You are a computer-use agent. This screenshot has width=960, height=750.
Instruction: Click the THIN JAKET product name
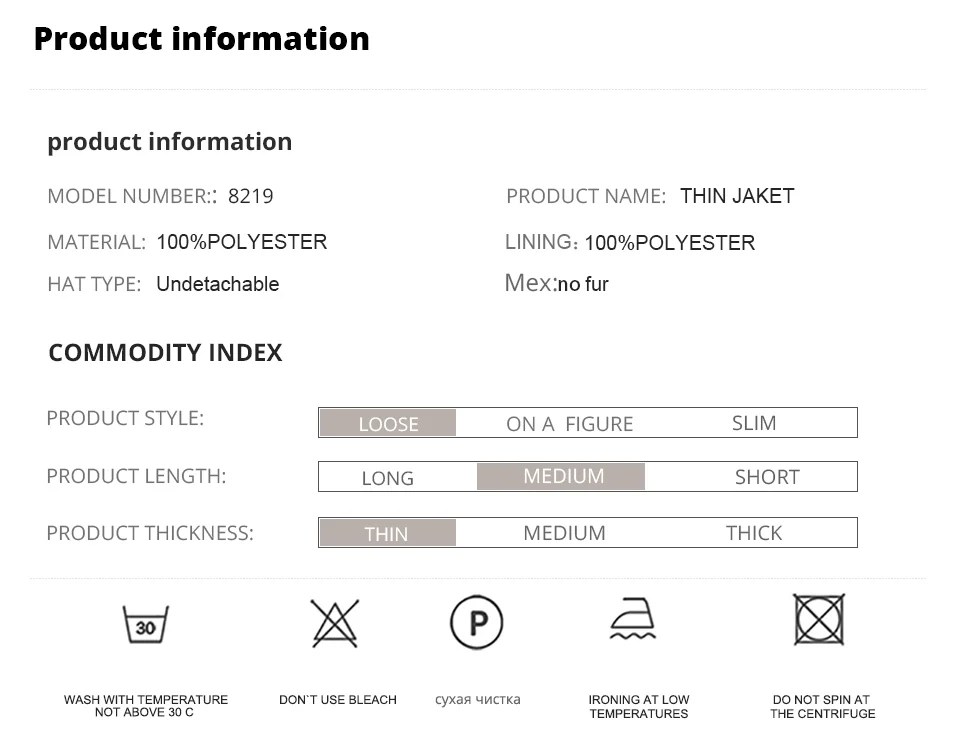(737, 196)
